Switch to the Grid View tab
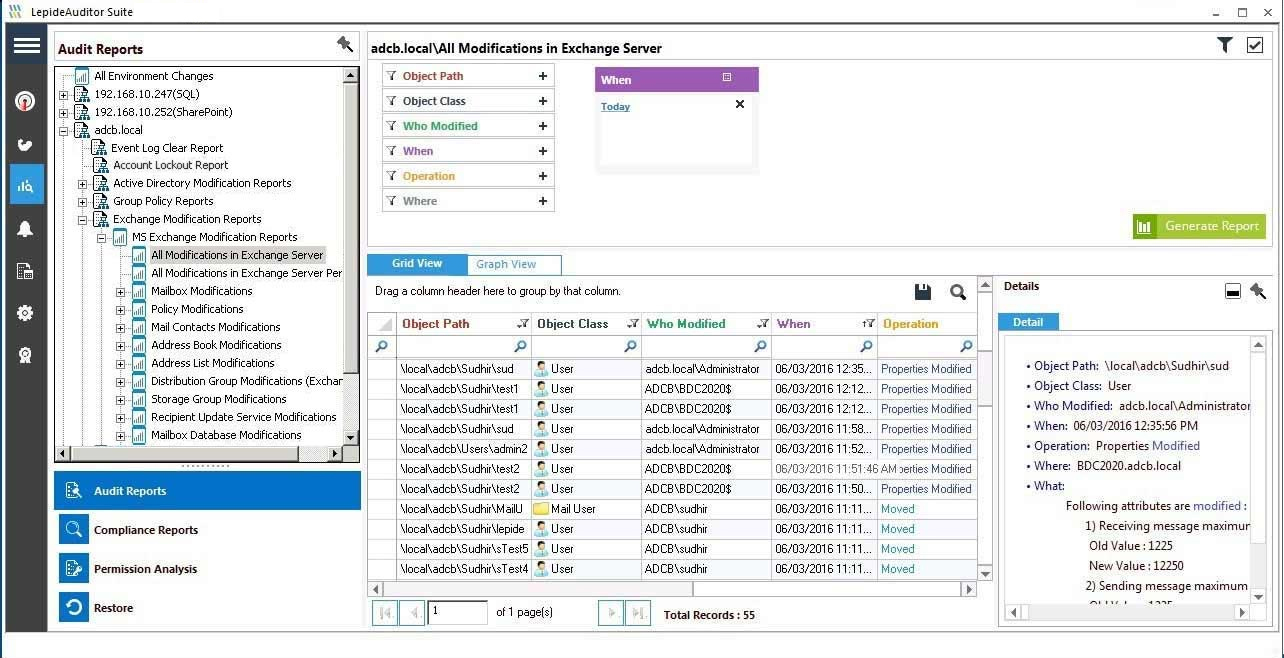 [417, 264]
